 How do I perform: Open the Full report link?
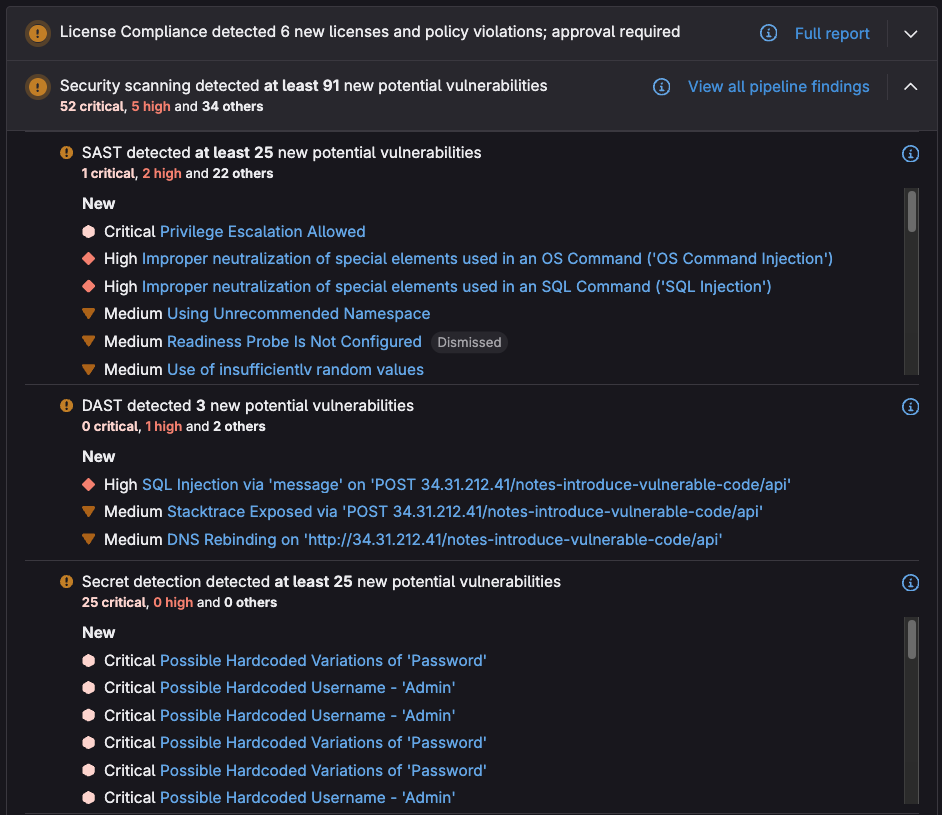click(832, 33)
